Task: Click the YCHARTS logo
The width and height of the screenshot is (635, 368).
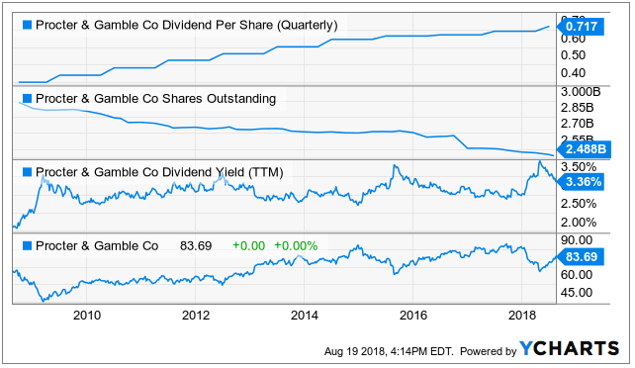Action: click(x=569, y=348)
